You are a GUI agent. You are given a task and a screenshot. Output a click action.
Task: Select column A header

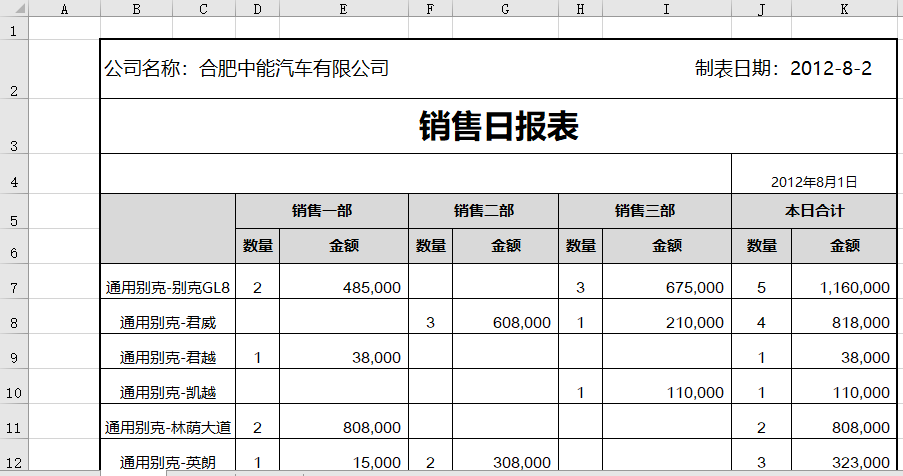64,8
